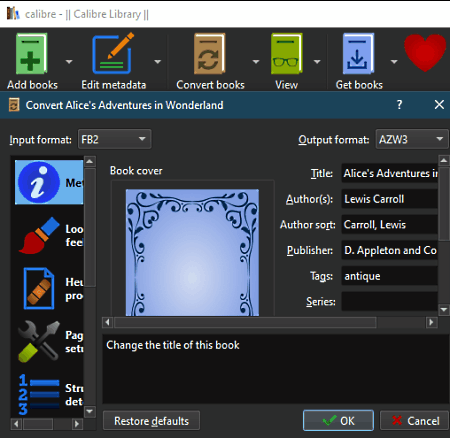
Task: Click the book cover thumbnail
Action: [192, 252]
